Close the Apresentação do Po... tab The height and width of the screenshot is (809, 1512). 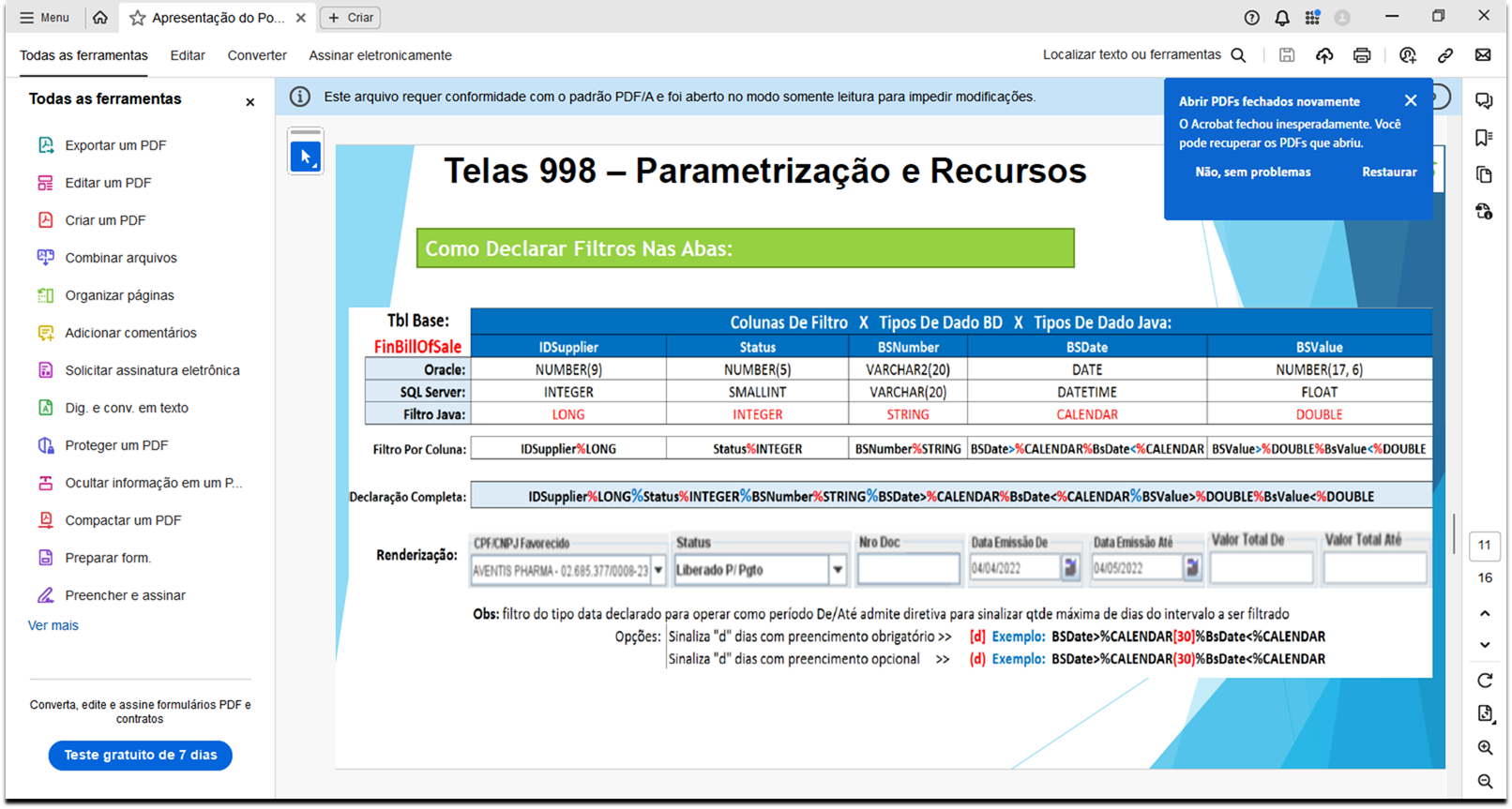[x=300, y=18]
